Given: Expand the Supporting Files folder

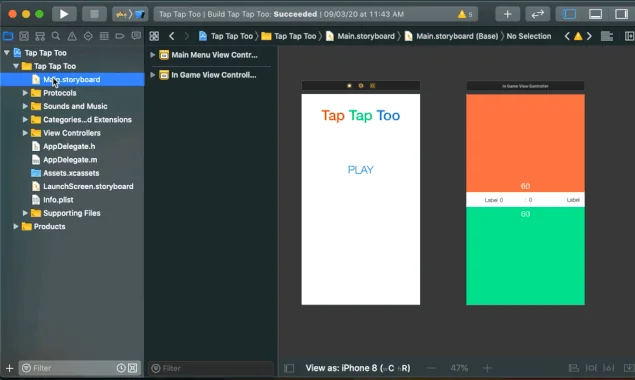Looking at the screenshot, I should pos(25,213).
